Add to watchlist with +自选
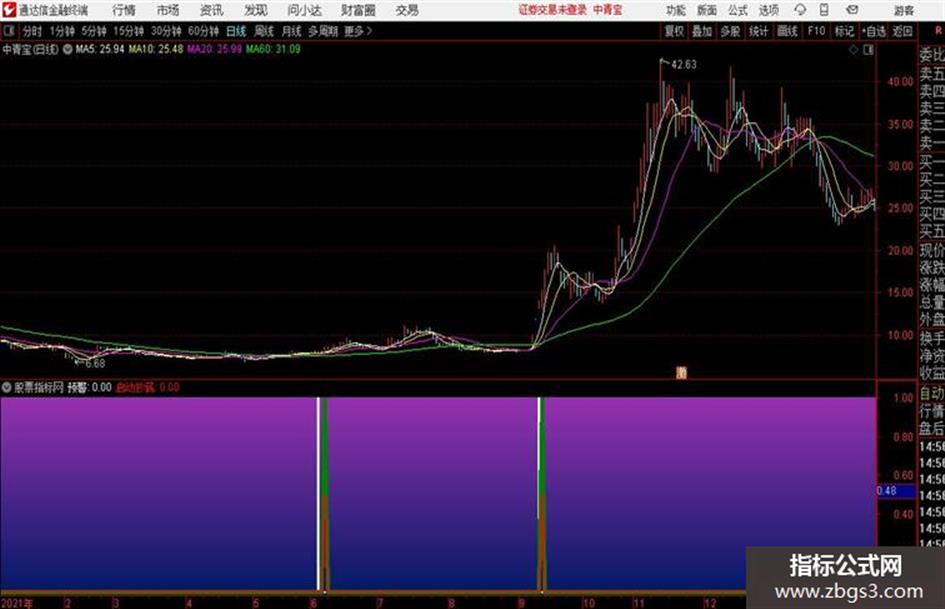This screenshot has width=945, height=609. [874, 31]
